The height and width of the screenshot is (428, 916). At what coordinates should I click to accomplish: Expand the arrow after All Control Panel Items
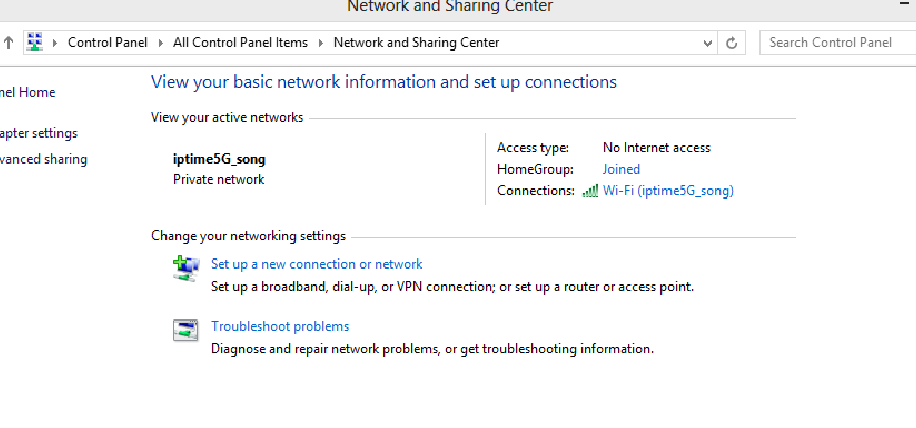321,43
